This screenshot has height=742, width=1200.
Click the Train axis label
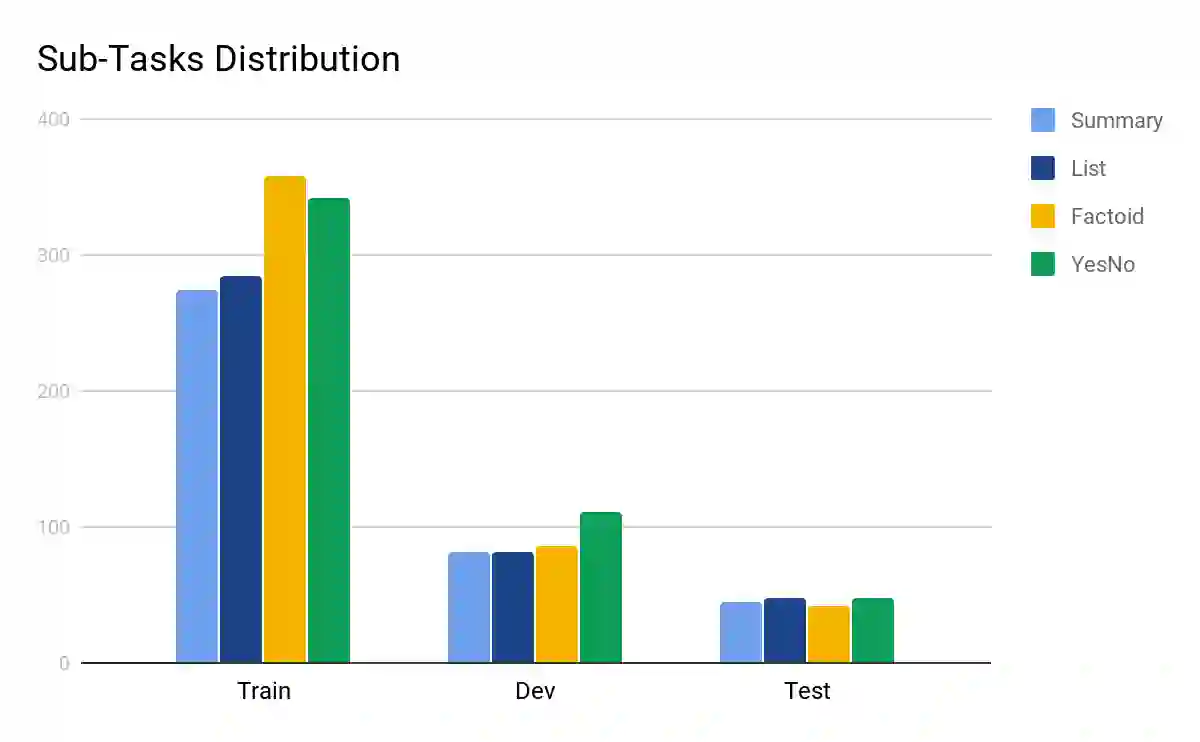(264, 691)
